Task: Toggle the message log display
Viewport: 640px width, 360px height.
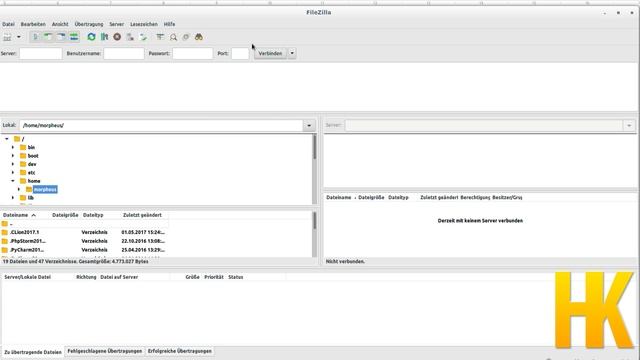Action: [x=36, y=37]
